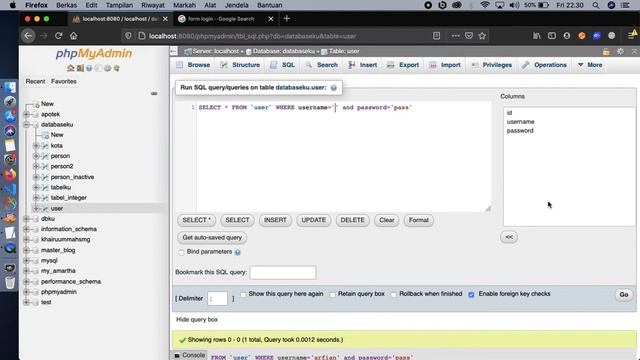Open Finder from the dock
Screen dimensions: 640x360
click(x=10, y=87)
